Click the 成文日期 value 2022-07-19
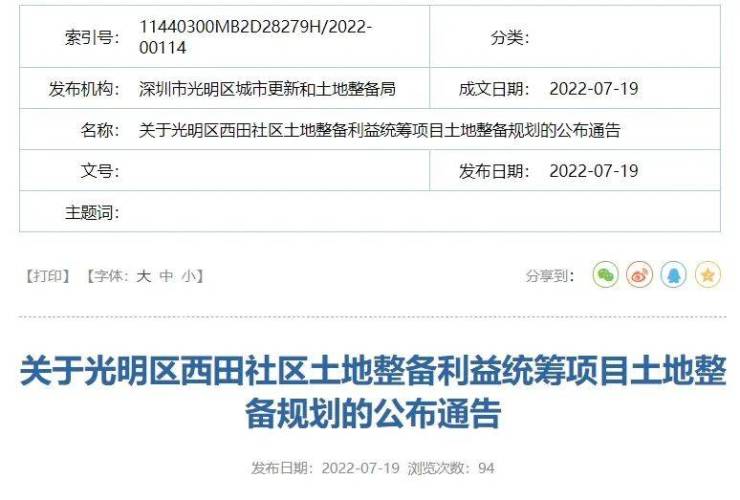The height and width of the screenshot is (500, 740). point(594,89)
